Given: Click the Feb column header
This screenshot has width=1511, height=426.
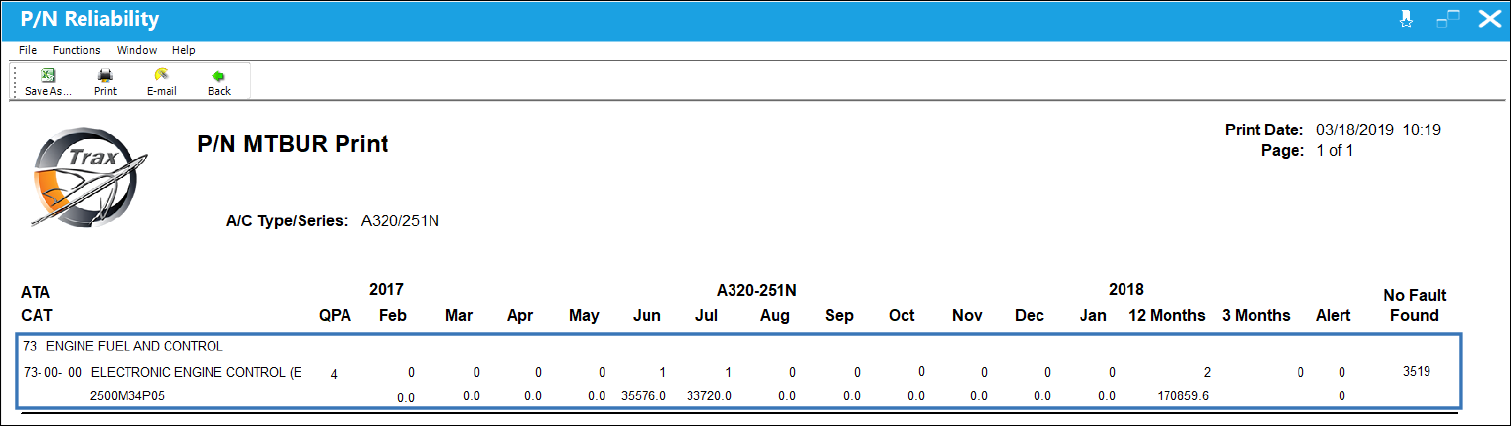Looking at the screenshot, I should [393, 315].
